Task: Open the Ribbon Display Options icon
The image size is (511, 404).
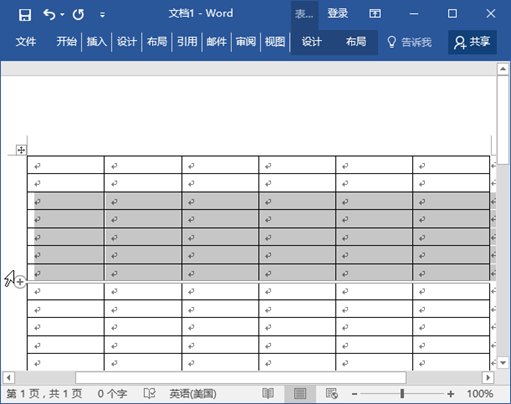Action: [x=375, y=14]
